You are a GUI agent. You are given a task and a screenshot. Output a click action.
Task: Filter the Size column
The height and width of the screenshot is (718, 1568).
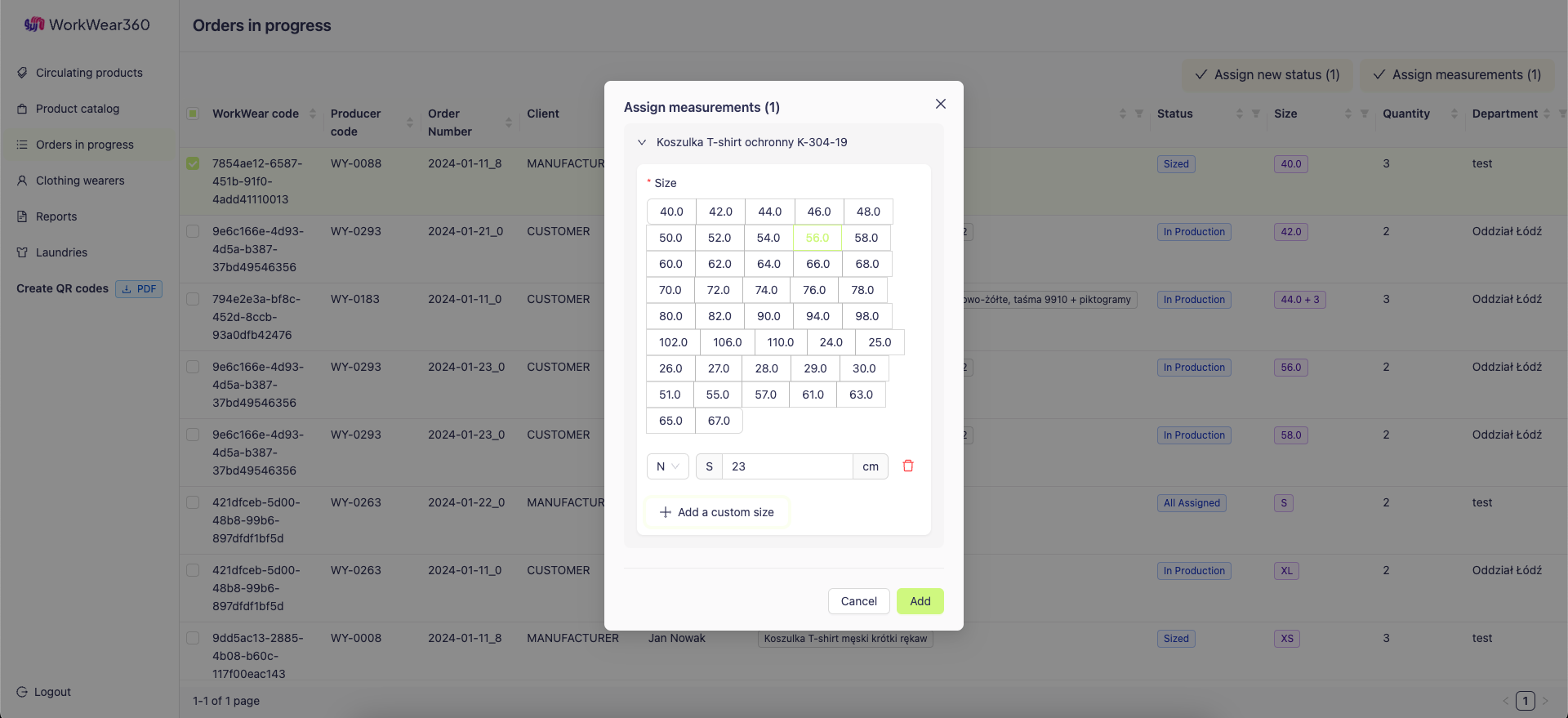click(1364, 114)
